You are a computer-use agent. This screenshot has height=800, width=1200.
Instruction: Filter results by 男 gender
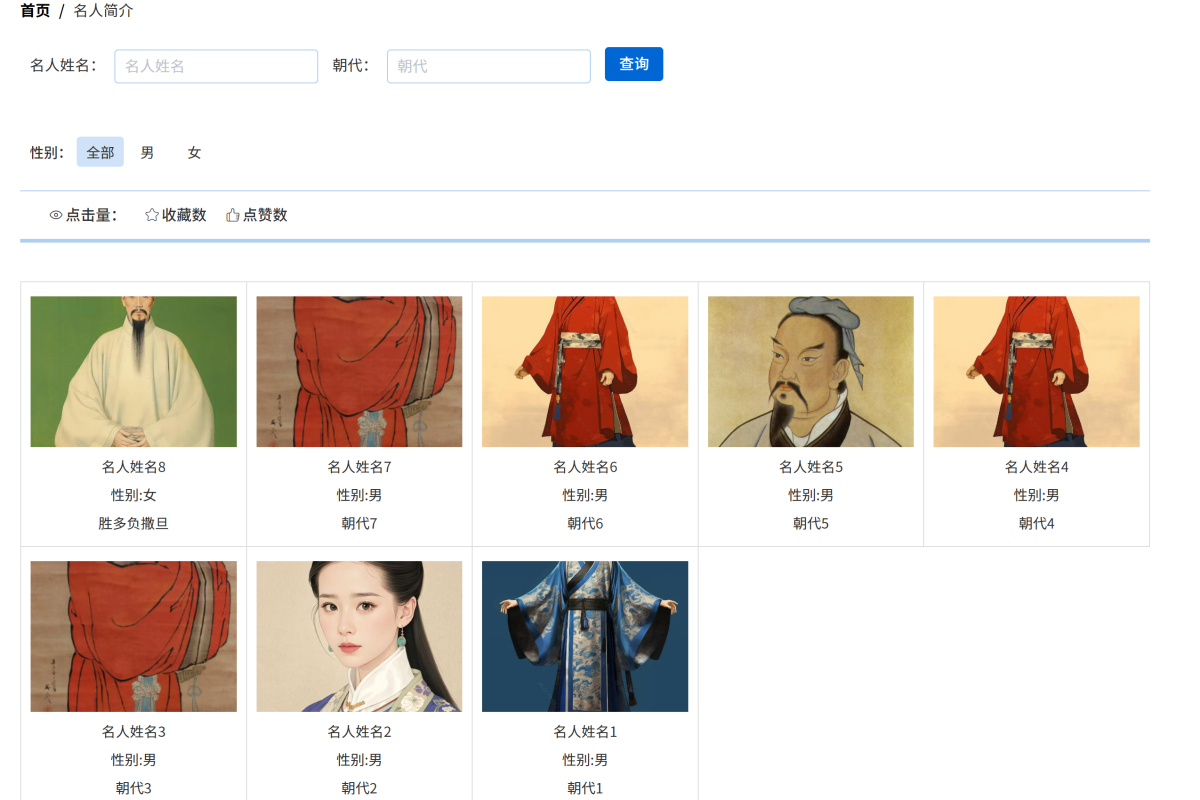[x=145, y=152]
